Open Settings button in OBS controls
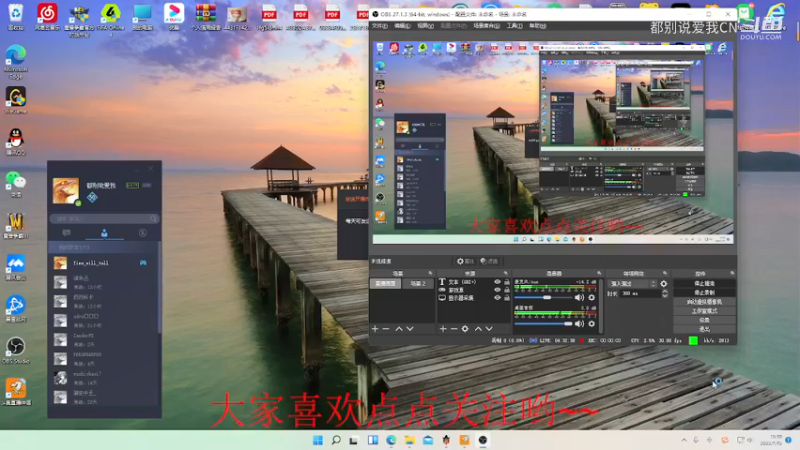The height and width of the screenshot is (450, 800). pos(704,320)
